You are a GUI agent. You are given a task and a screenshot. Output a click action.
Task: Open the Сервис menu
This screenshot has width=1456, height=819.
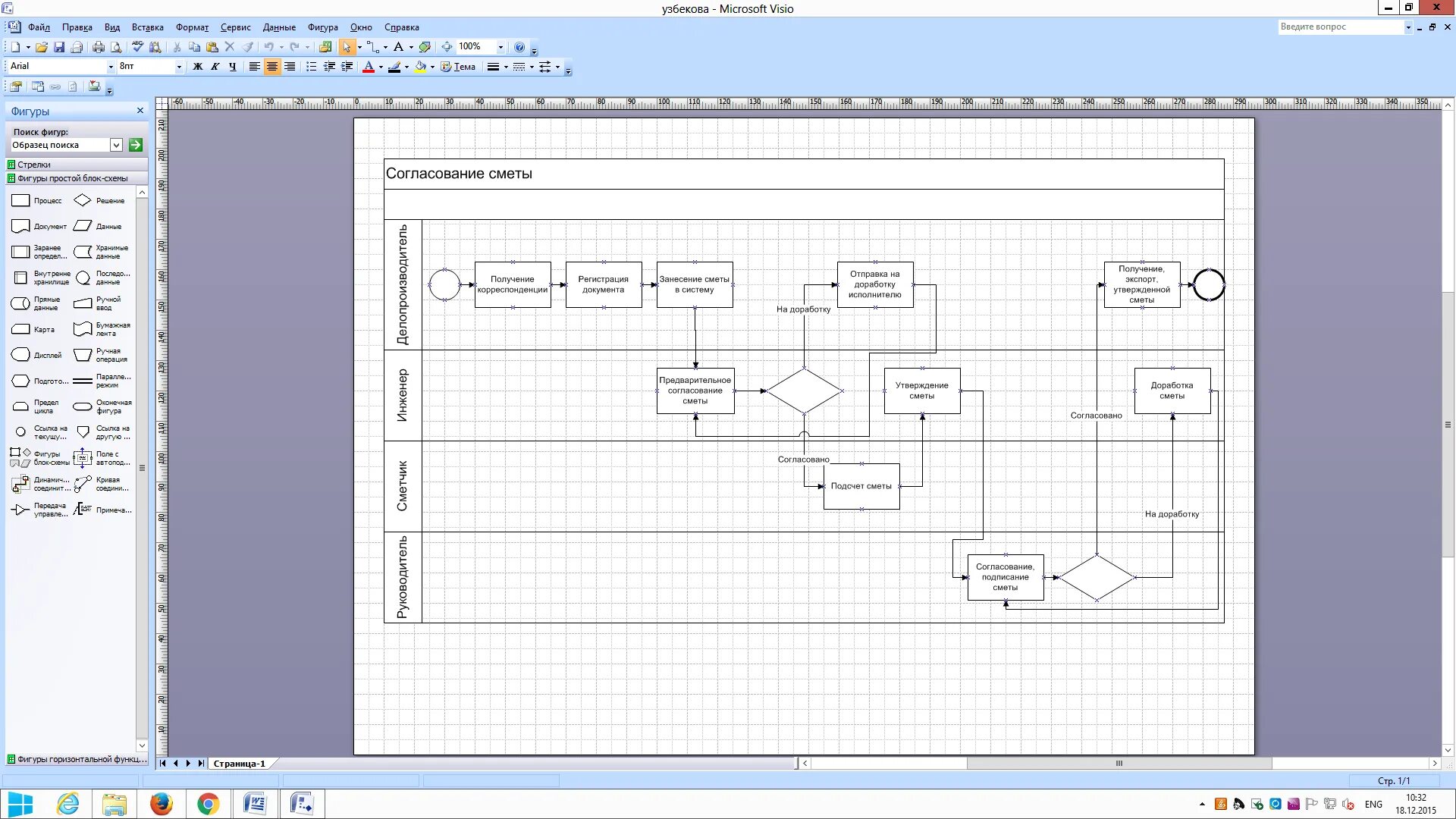click(x=234, y=27)
